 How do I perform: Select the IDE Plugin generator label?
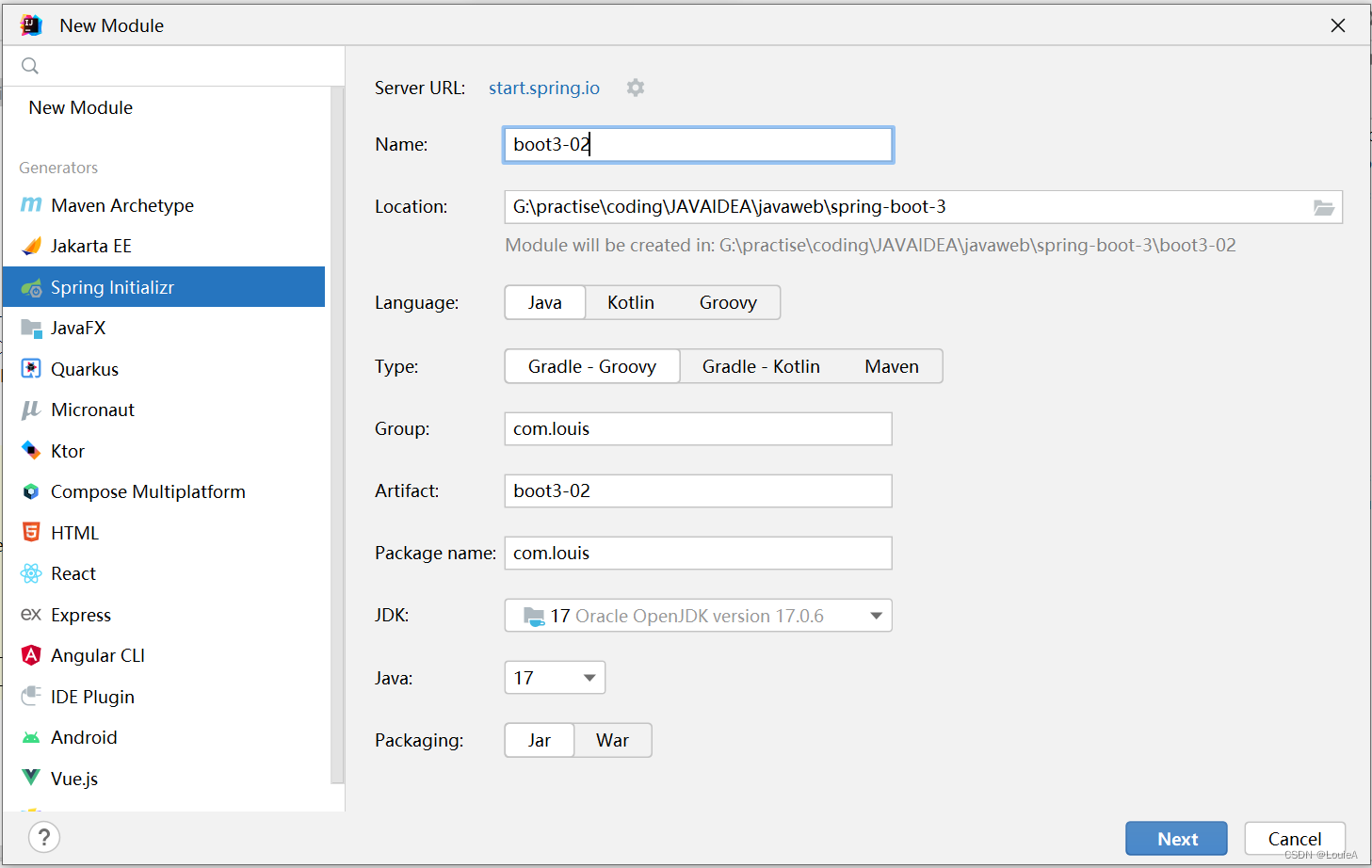(x=92, y=697)
